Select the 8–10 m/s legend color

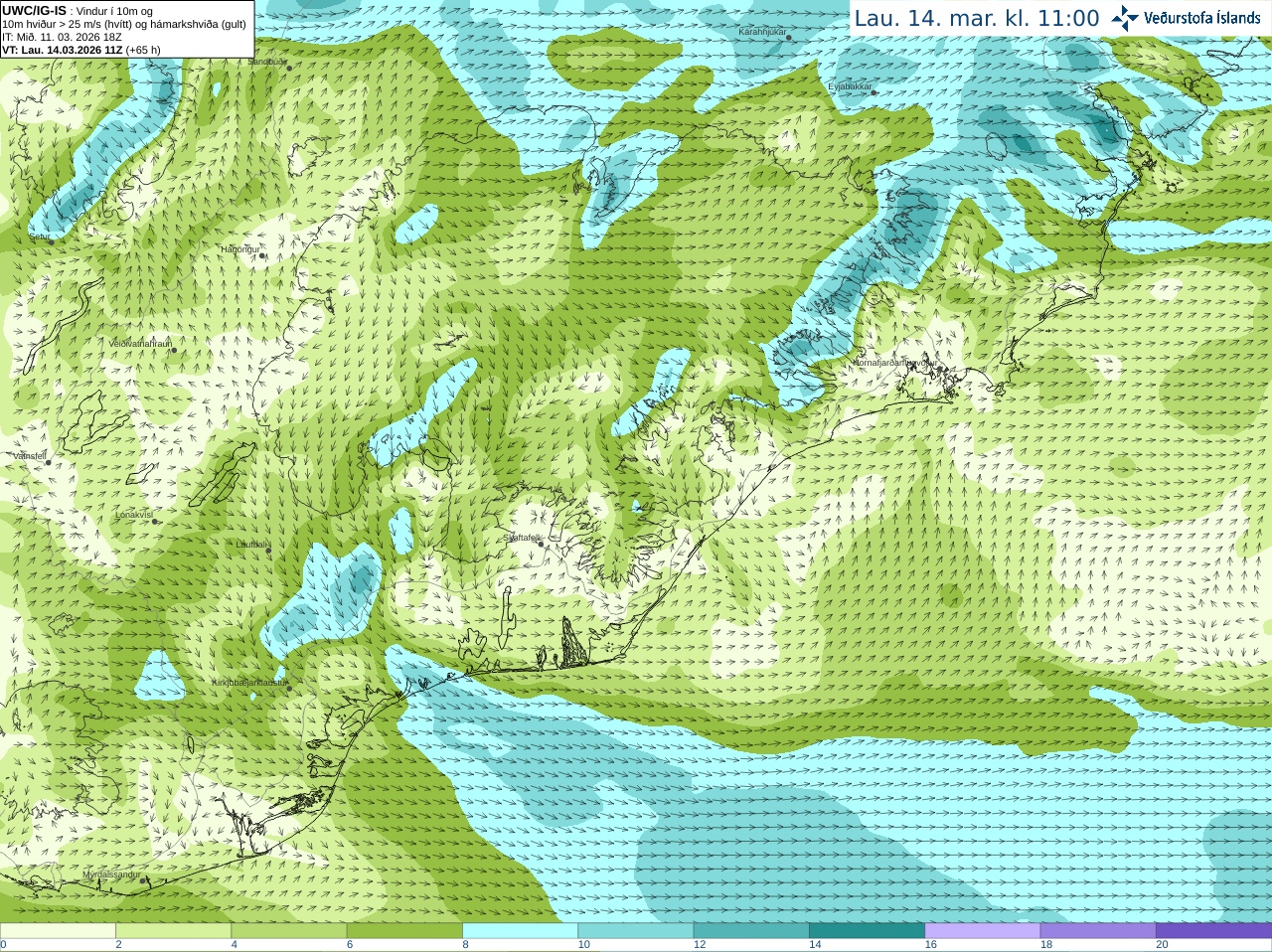[x=520, y=930]
